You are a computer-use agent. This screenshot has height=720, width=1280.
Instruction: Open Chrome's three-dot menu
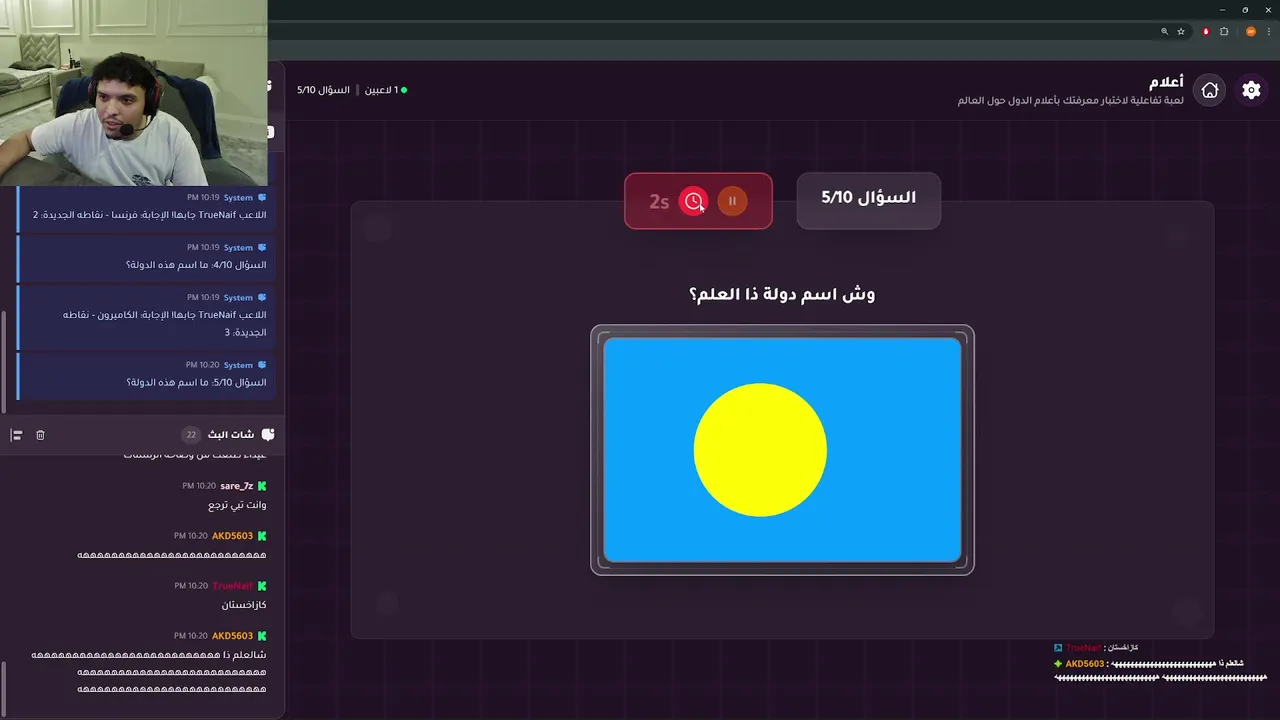(x=1268, y=32)
